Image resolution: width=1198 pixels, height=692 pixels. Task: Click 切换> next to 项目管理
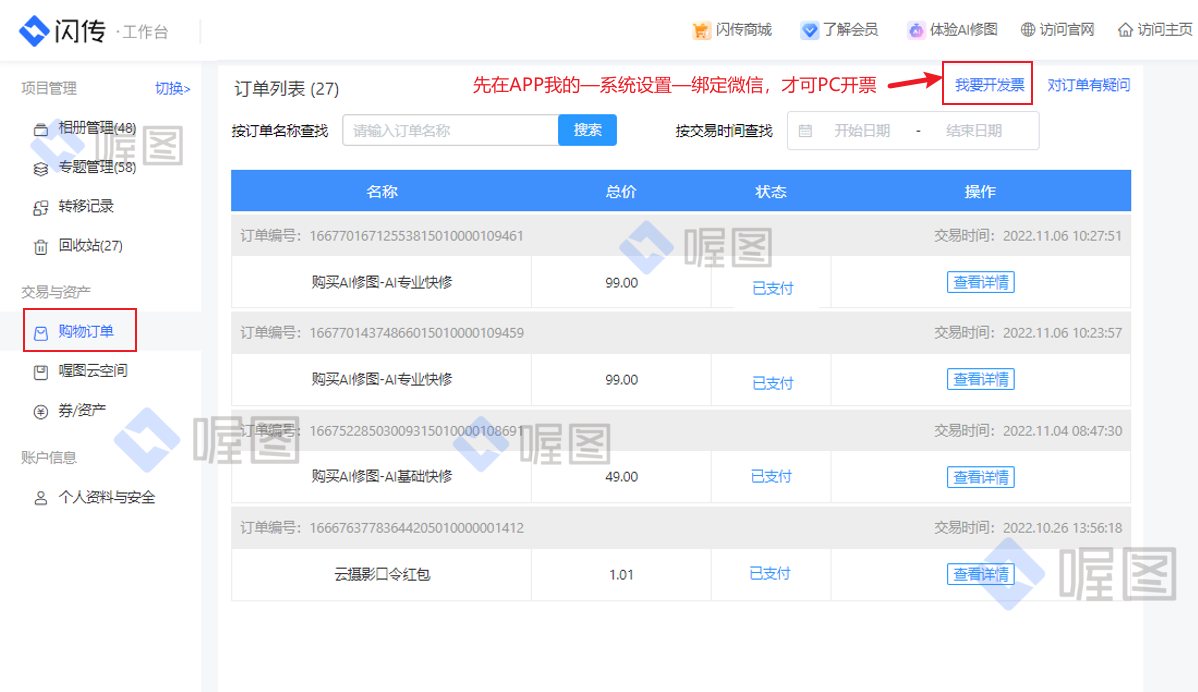(173, 89)
